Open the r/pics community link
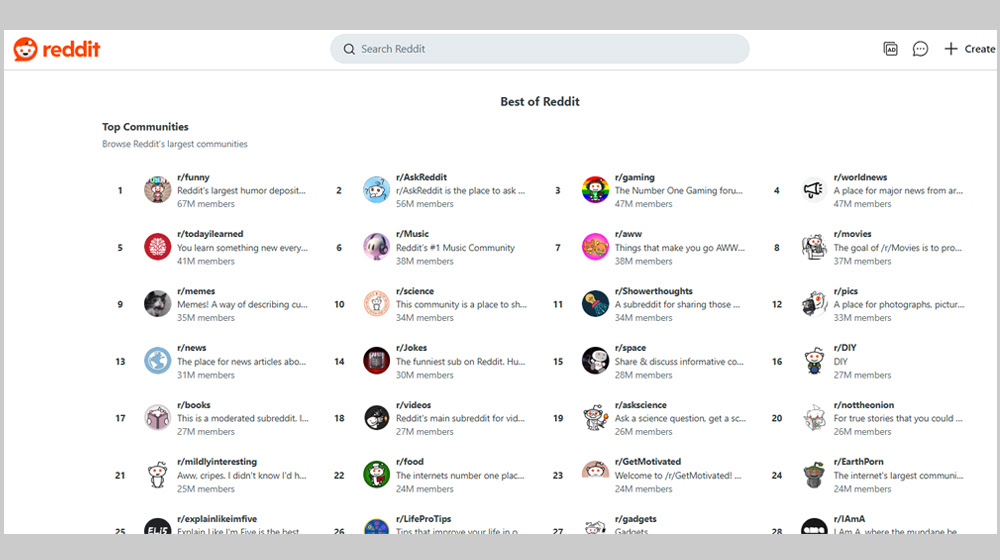This screenshot has width=1000, height=560. 846,291
